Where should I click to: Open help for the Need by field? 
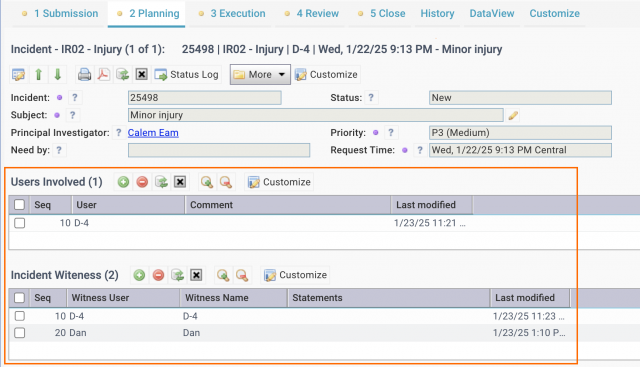(59, 150)
